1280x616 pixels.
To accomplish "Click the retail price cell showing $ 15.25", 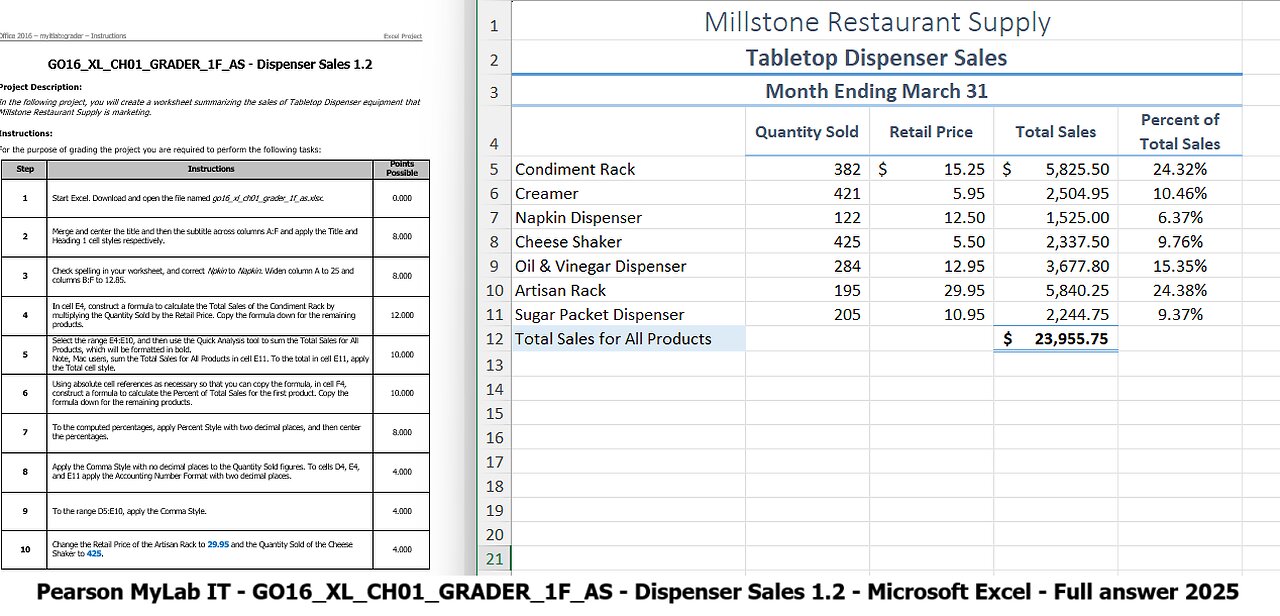I will pos(931,169).
